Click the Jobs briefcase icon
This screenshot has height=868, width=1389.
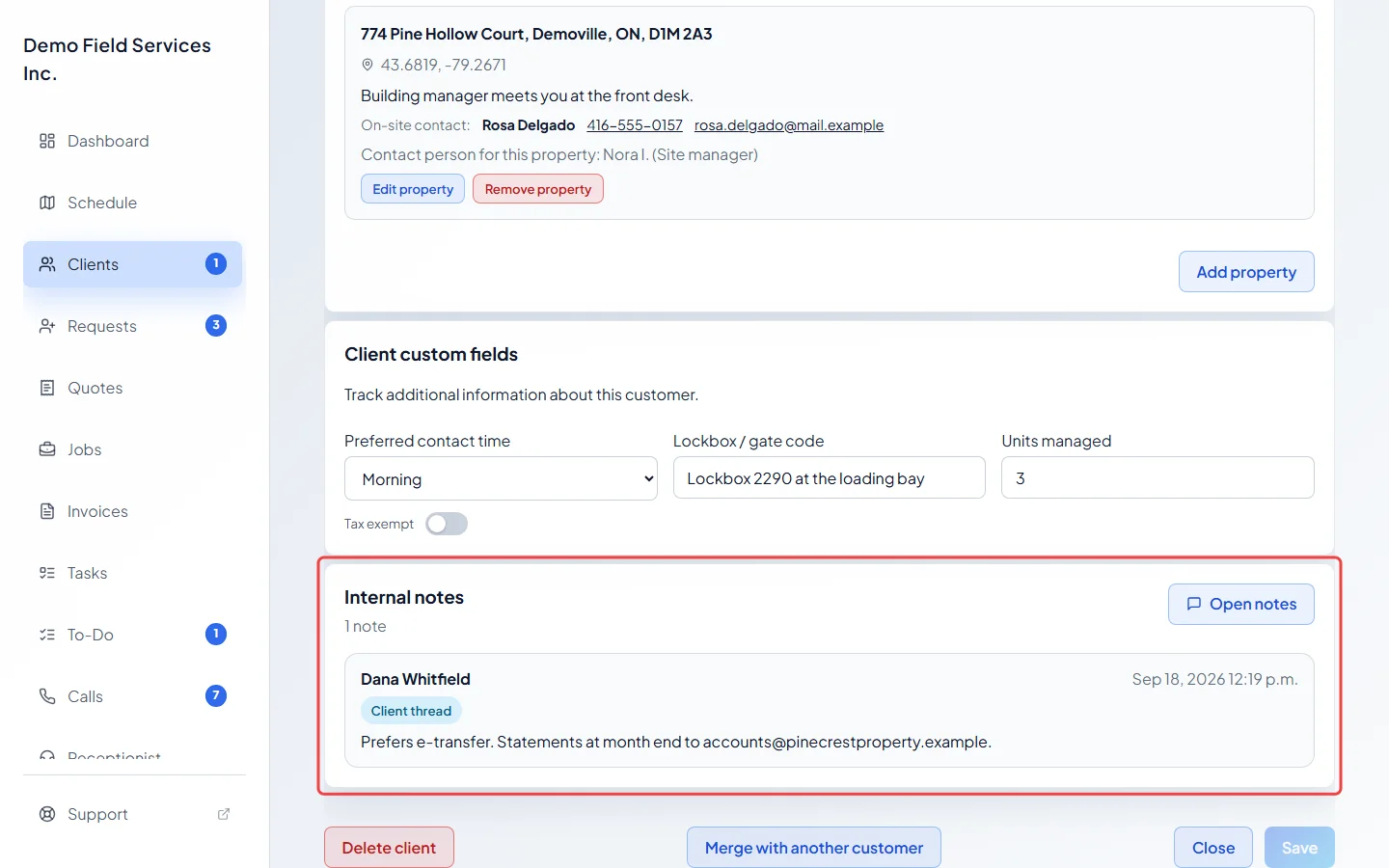click(x=47, y=449)
